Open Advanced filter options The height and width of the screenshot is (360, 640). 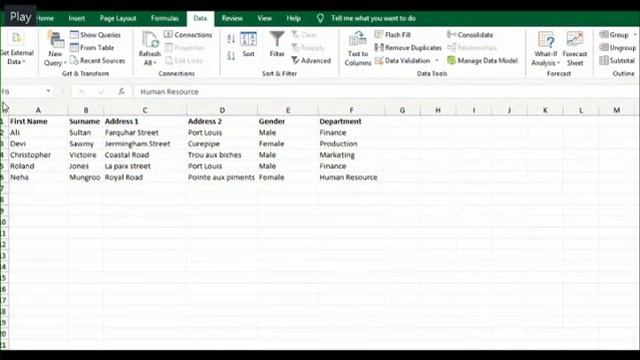click(x=311, y=60)
